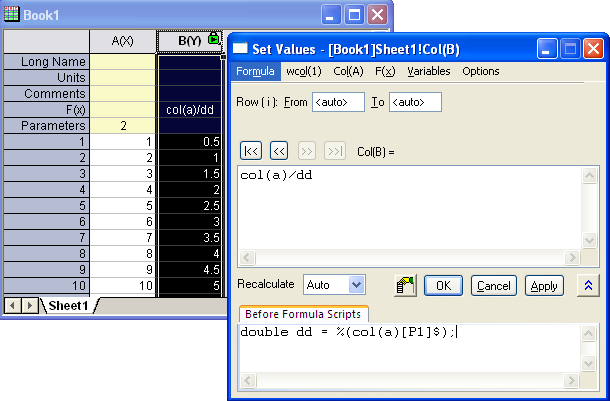Click formula box horizontal scroll right arrow

coord(572,257)
